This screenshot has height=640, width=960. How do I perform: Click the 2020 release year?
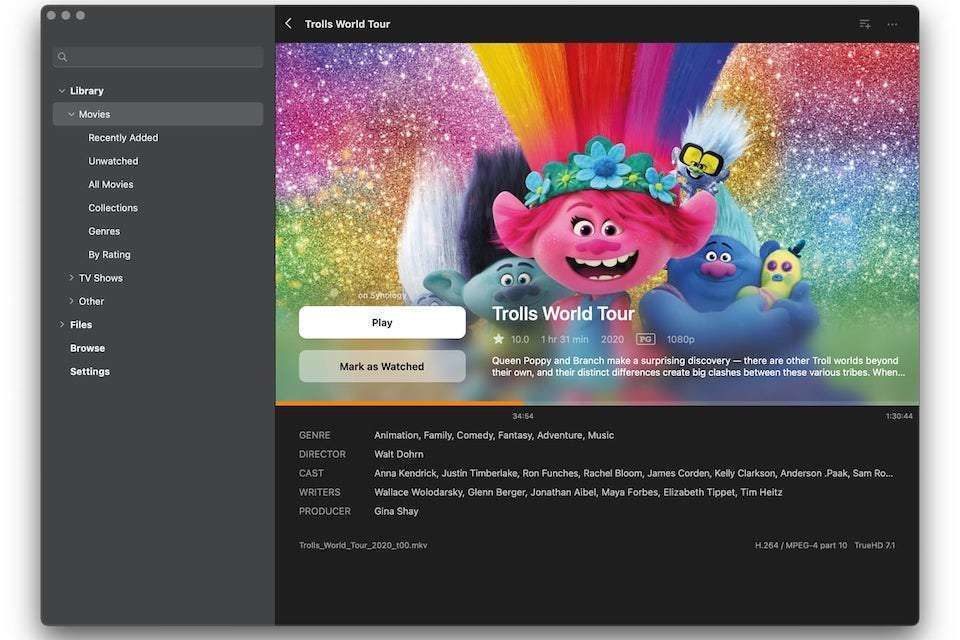click(612, 339)
